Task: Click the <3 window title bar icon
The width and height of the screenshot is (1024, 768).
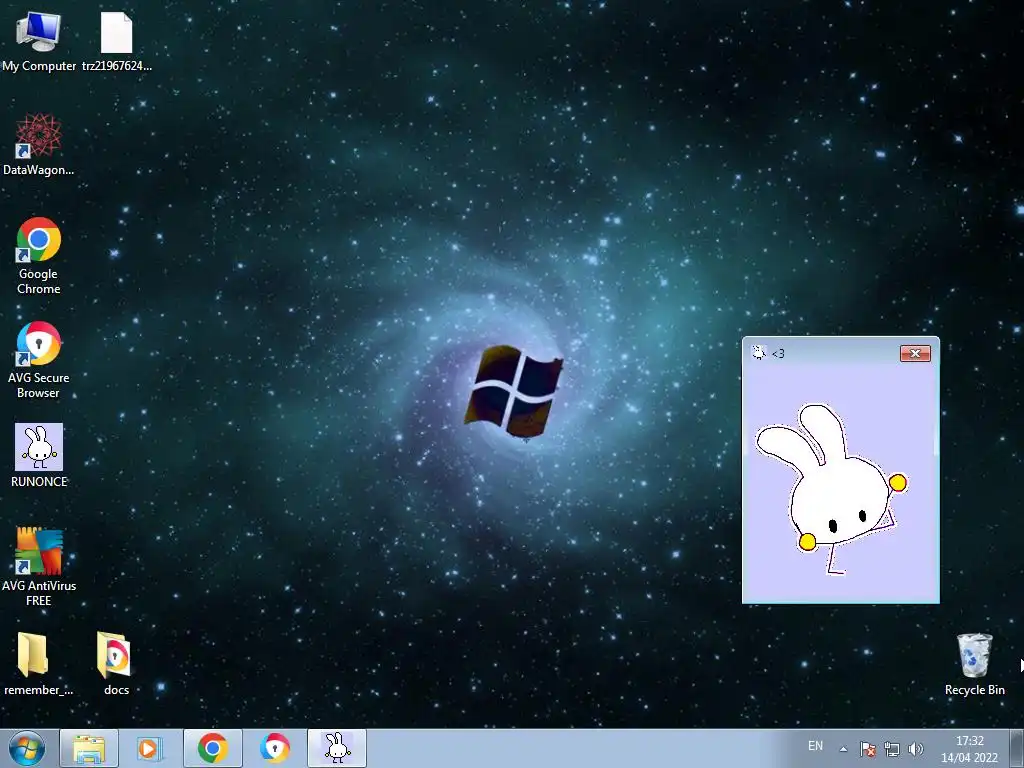Action: pyautogui.click(x=759, y=353)
